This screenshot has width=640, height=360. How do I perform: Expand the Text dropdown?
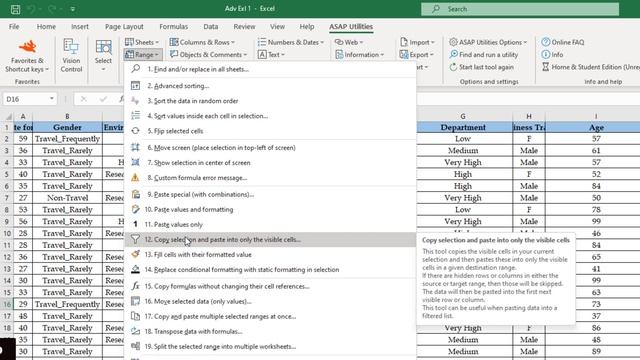click(x=271, y=54)
